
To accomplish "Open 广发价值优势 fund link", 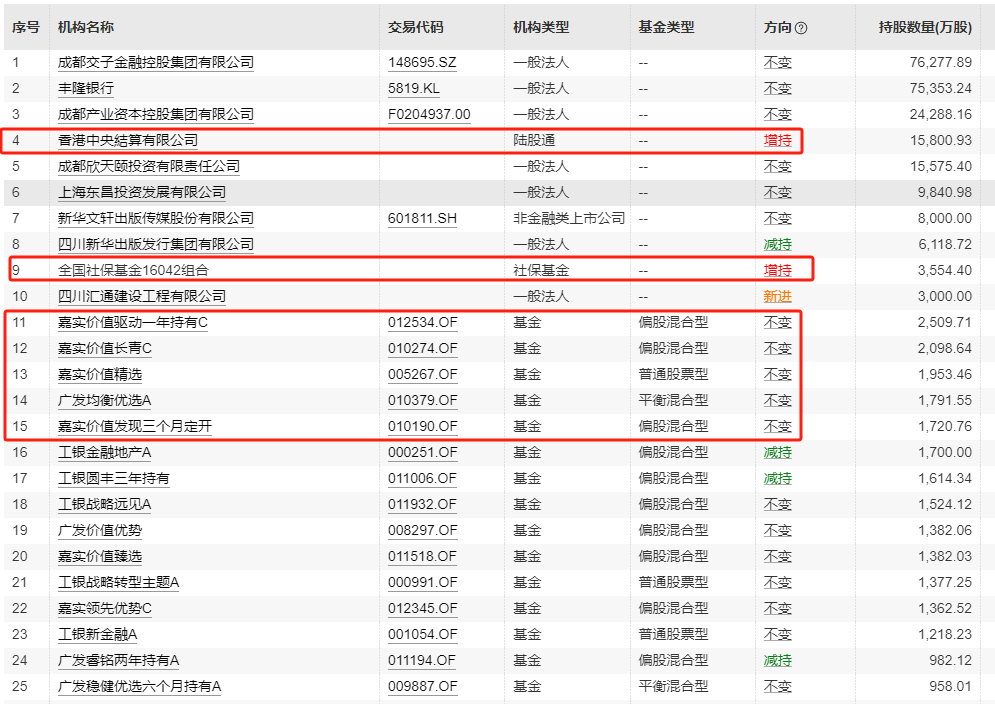I will [x=100, y=531].
